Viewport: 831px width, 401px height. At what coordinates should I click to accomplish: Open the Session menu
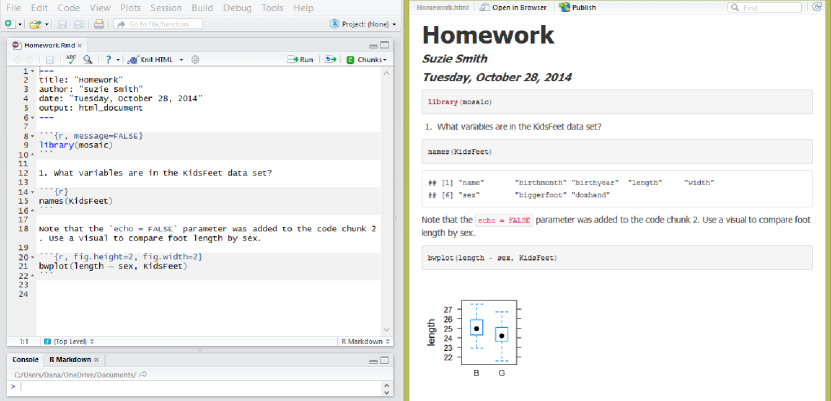pos(166,7)
